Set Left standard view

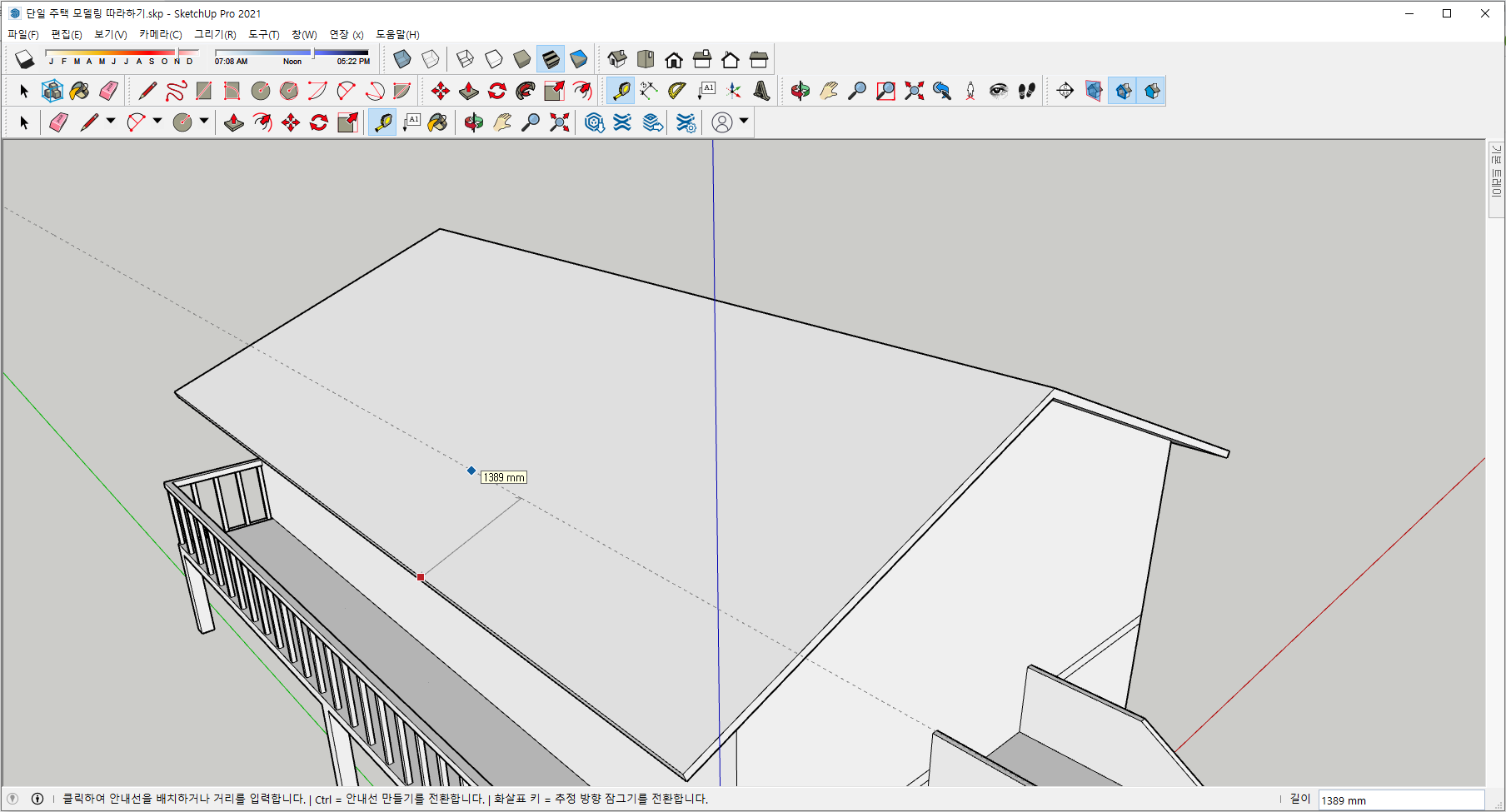(x=759, y=59)
